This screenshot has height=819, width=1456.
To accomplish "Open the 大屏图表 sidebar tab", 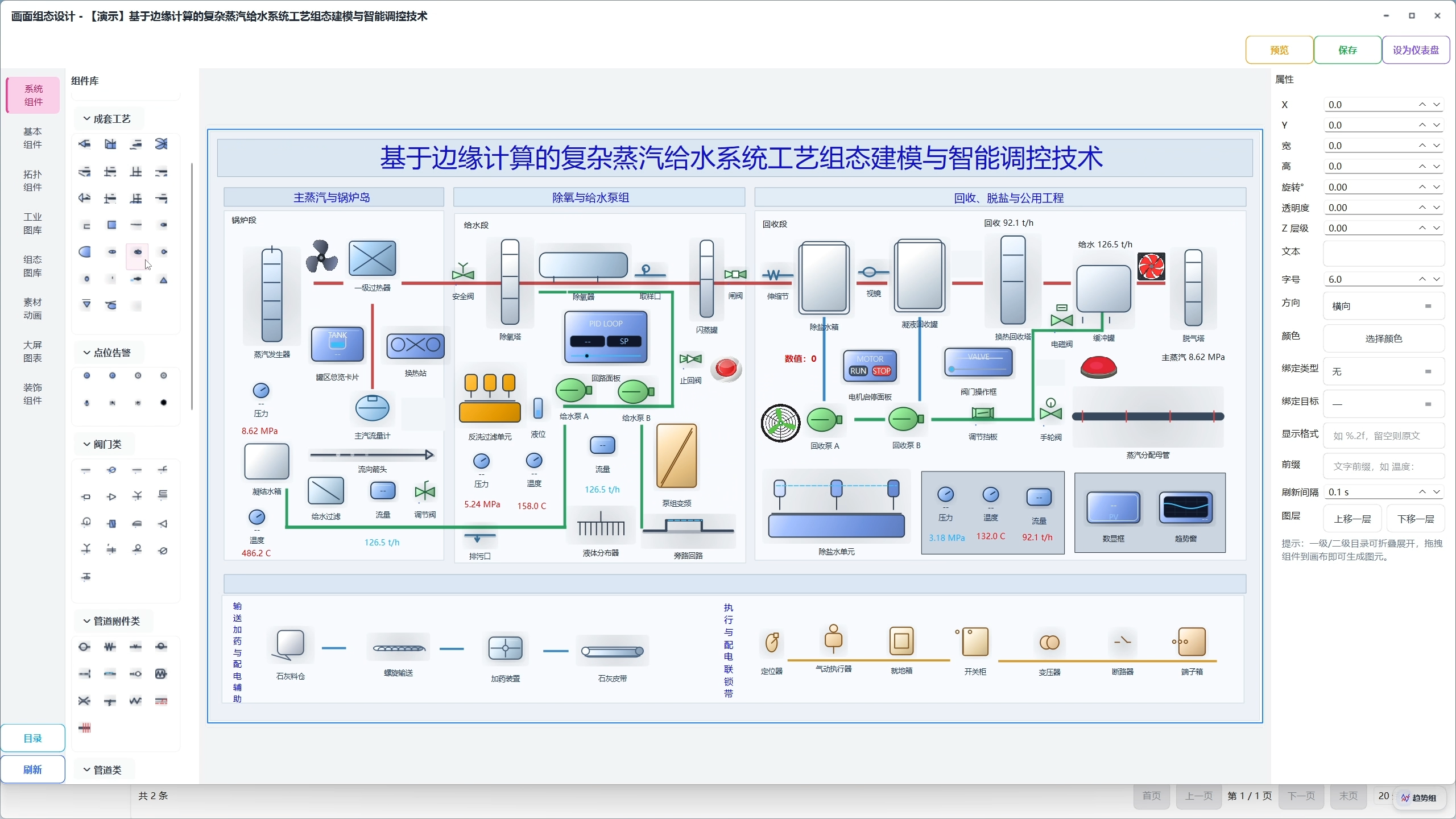I will pos(33,351).
